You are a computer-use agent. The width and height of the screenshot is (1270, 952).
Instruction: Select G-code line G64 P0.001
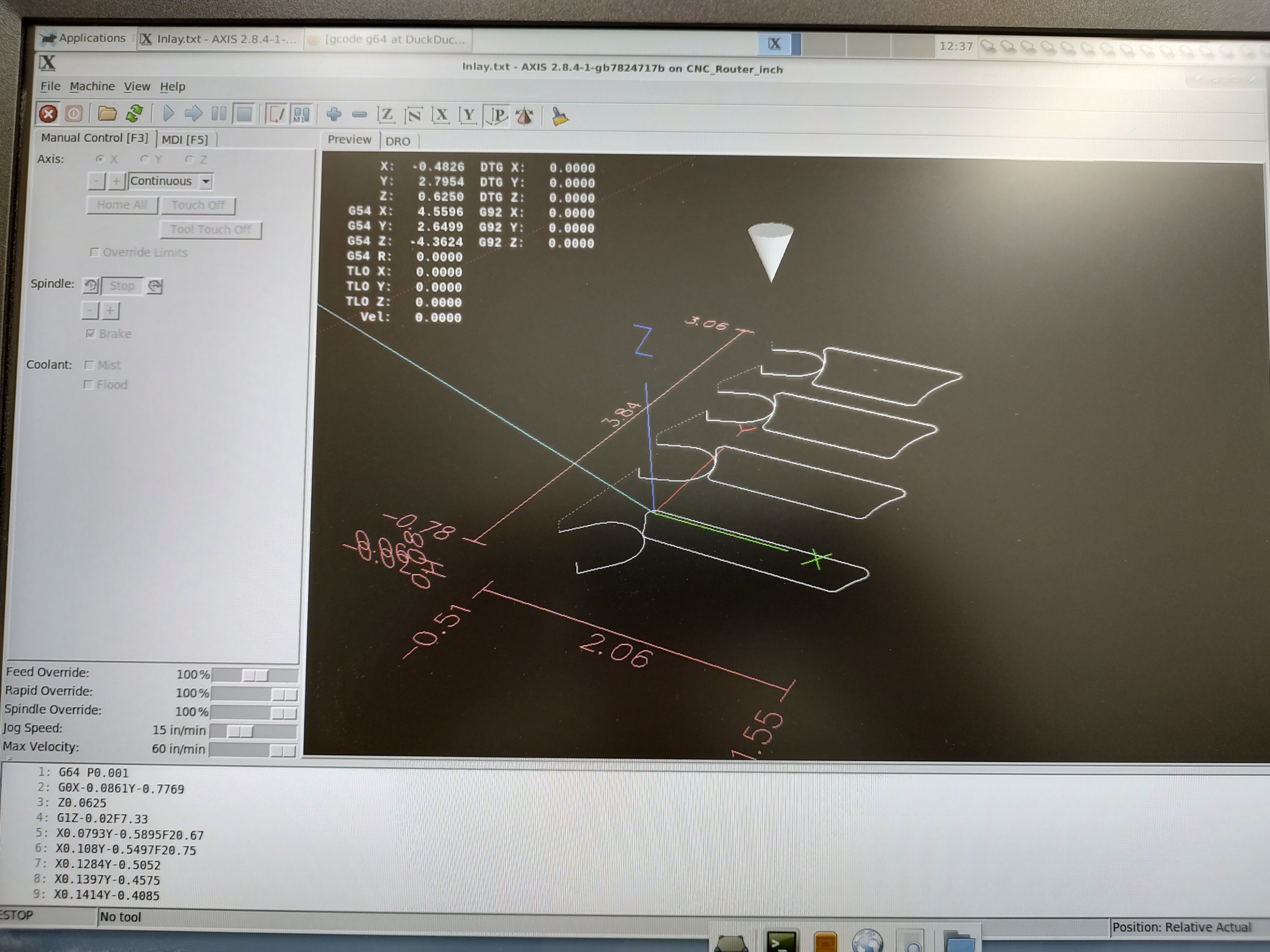tap(93, 773)
